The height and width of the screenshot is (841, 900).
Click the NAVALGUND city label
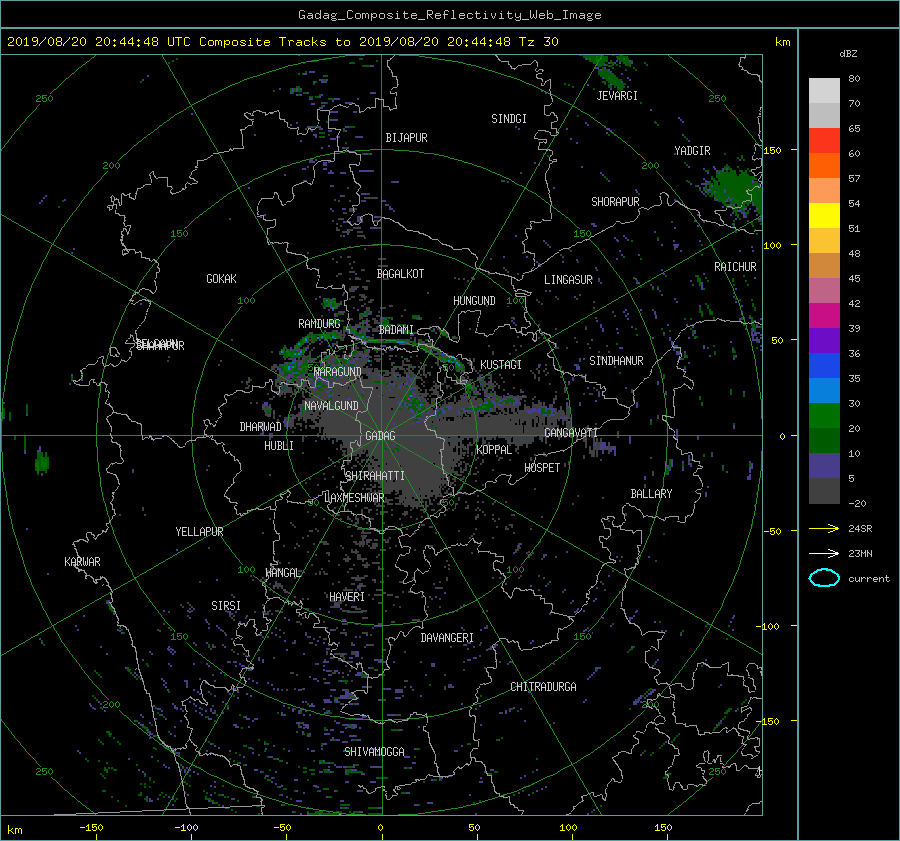(x=331, y=406)
